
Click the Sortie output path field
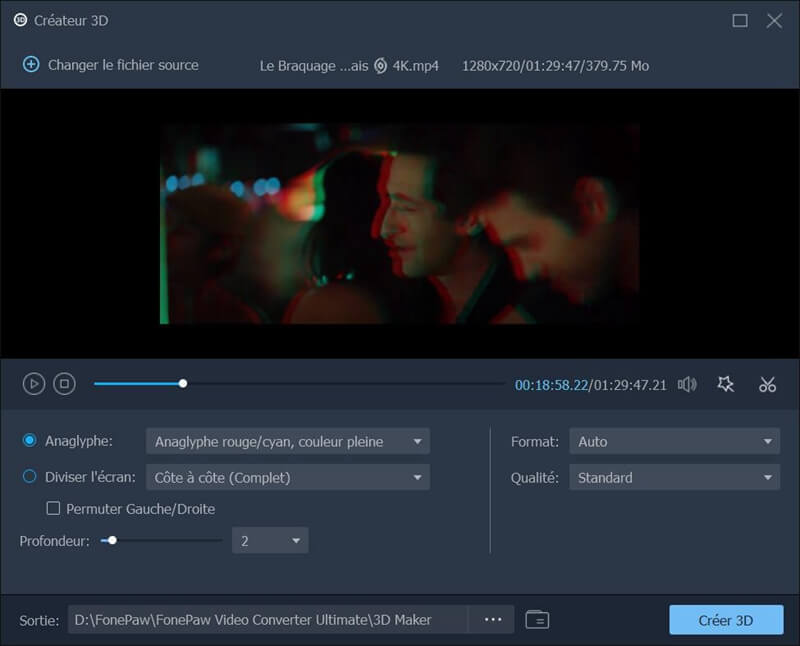(268, 619)
